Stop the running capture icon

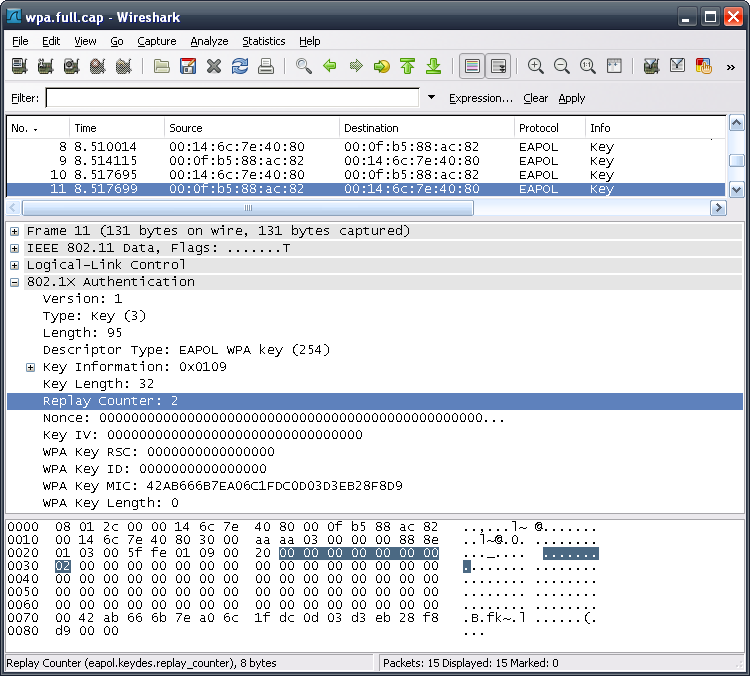(x=98, y=66)
